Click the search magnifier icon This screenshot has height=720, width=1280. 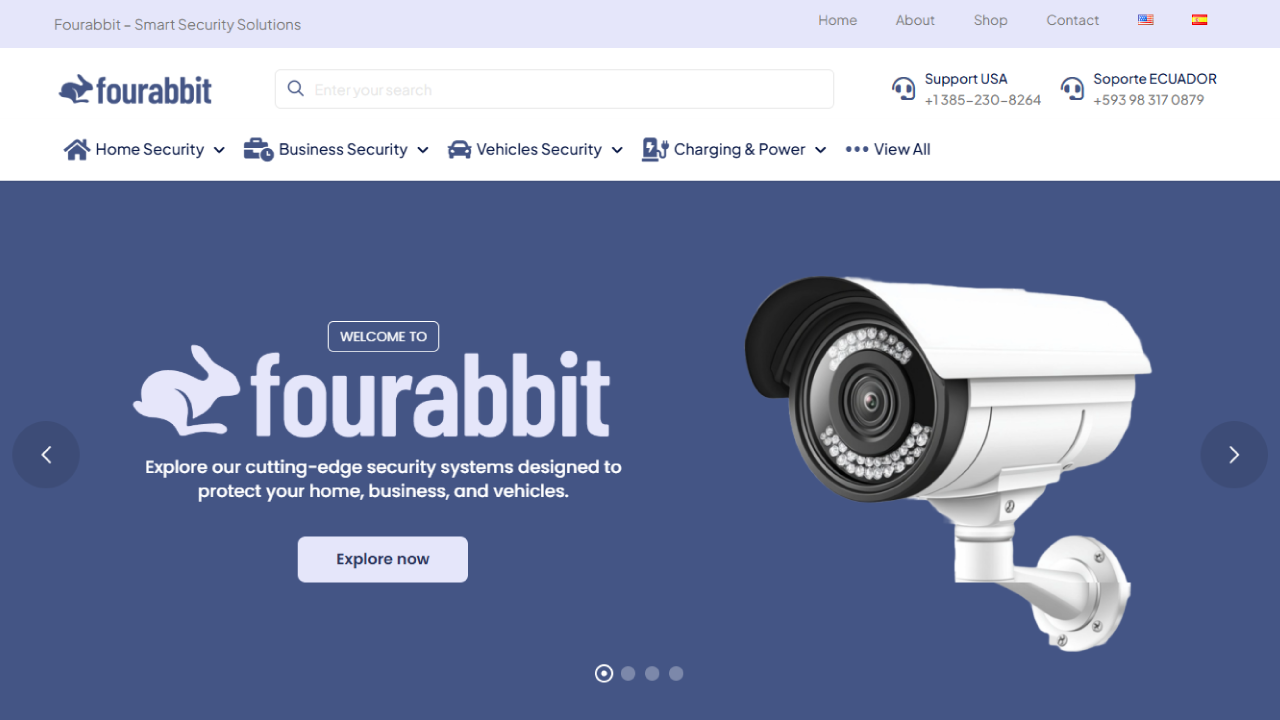coord(296,89)
